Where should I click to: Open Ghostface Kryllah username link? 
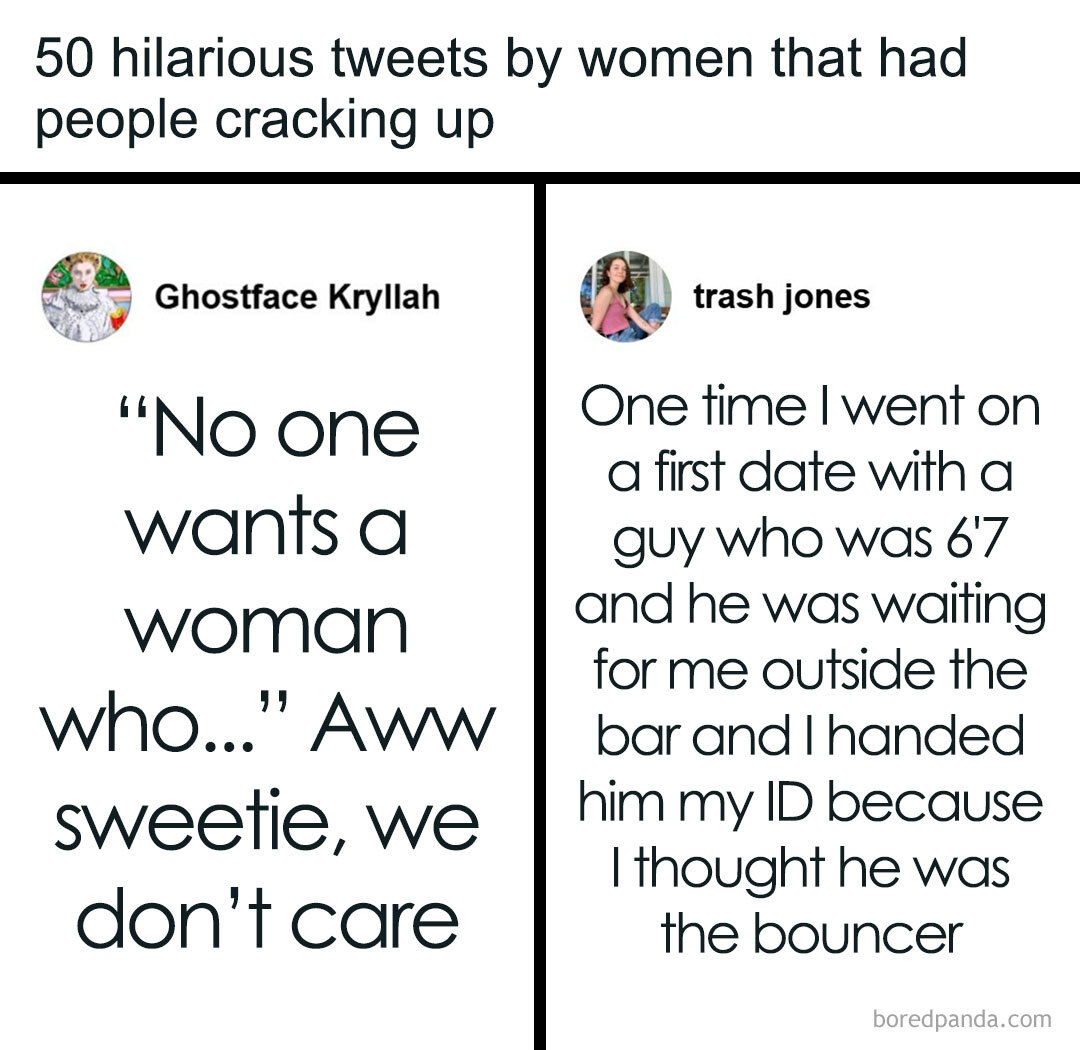click(297, 297)
